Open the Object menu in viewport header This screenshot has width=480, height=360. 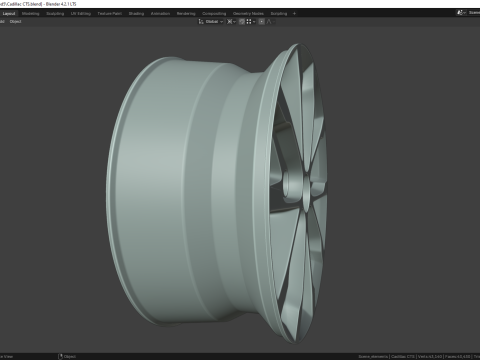(15, 22)
